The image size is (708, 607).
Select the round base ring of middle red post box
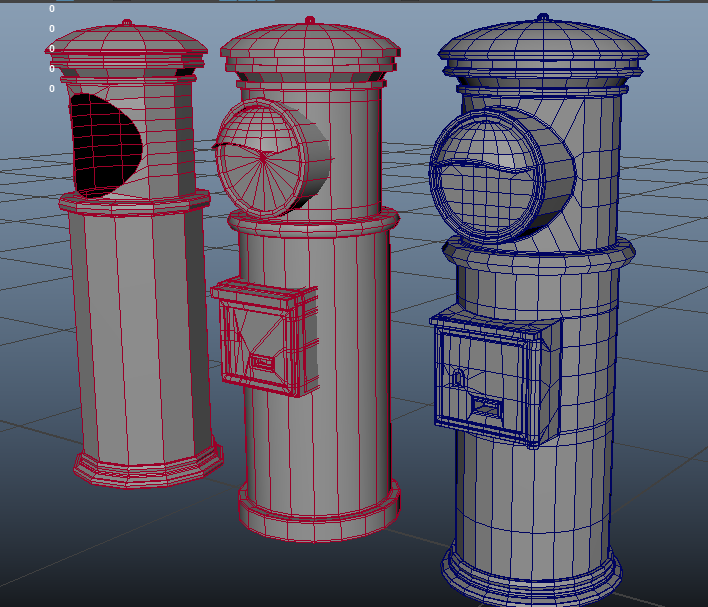(320, 513)
